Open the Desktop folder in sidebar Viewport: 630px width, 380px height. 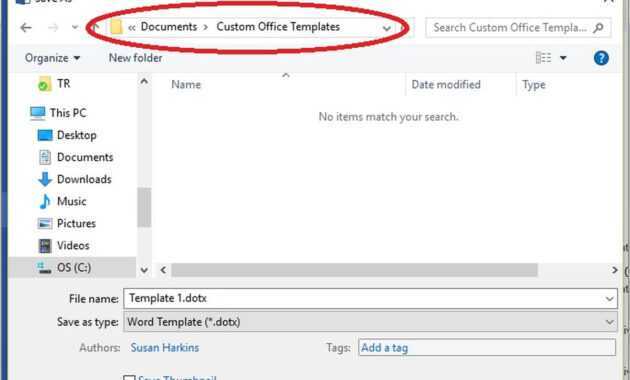pyautogui.click(x=76, y=135)
